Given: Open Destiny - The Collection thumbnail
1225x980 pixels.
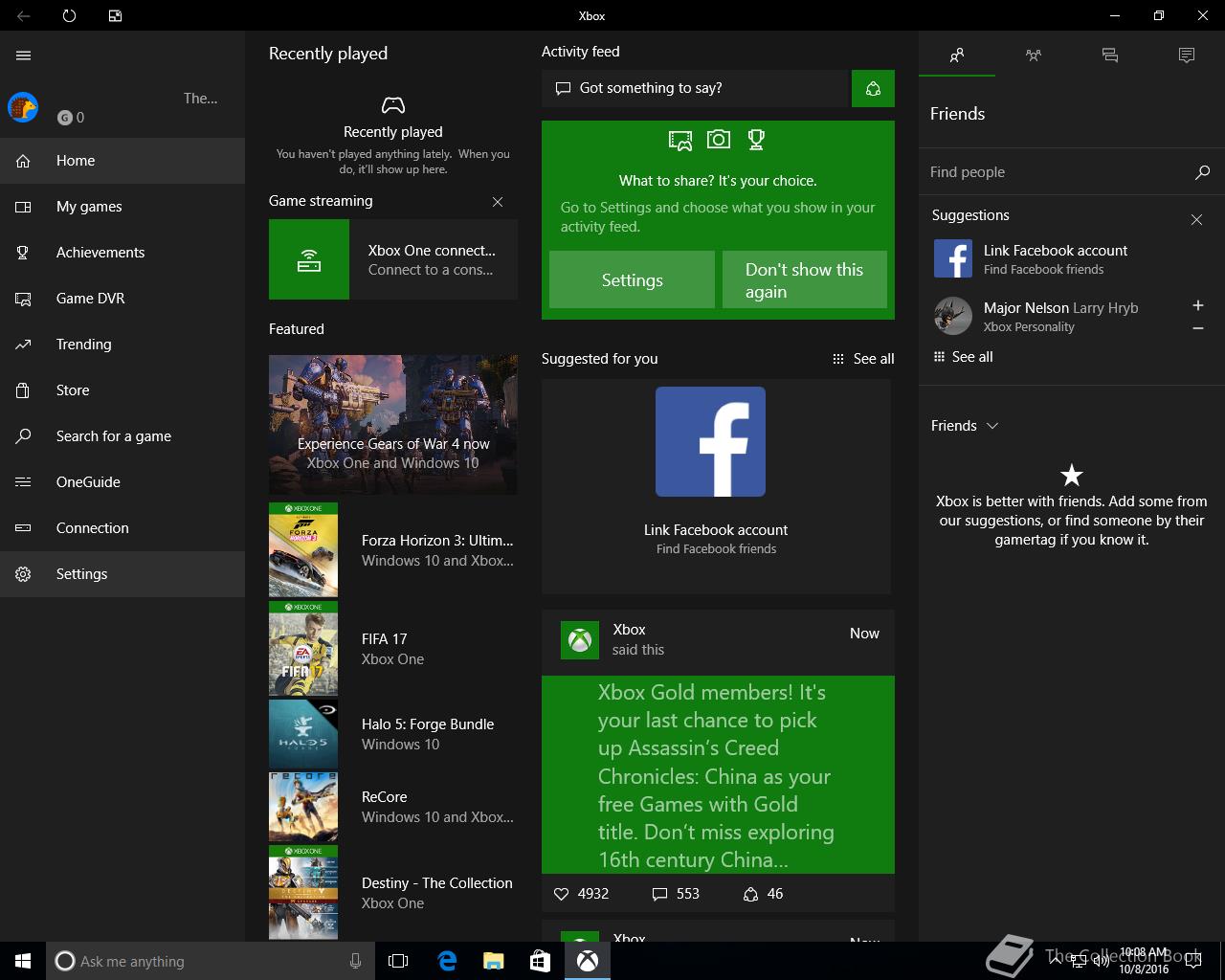Looking at the screenshot, I should pos(303,892).
